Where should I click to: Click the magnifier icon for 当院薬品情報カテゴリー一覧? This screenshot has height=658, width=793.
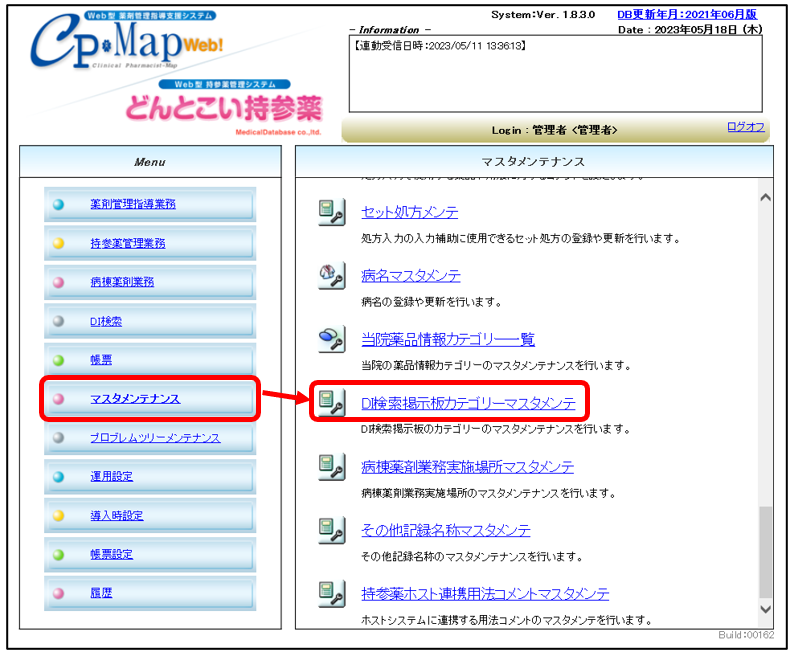point(331,339)
